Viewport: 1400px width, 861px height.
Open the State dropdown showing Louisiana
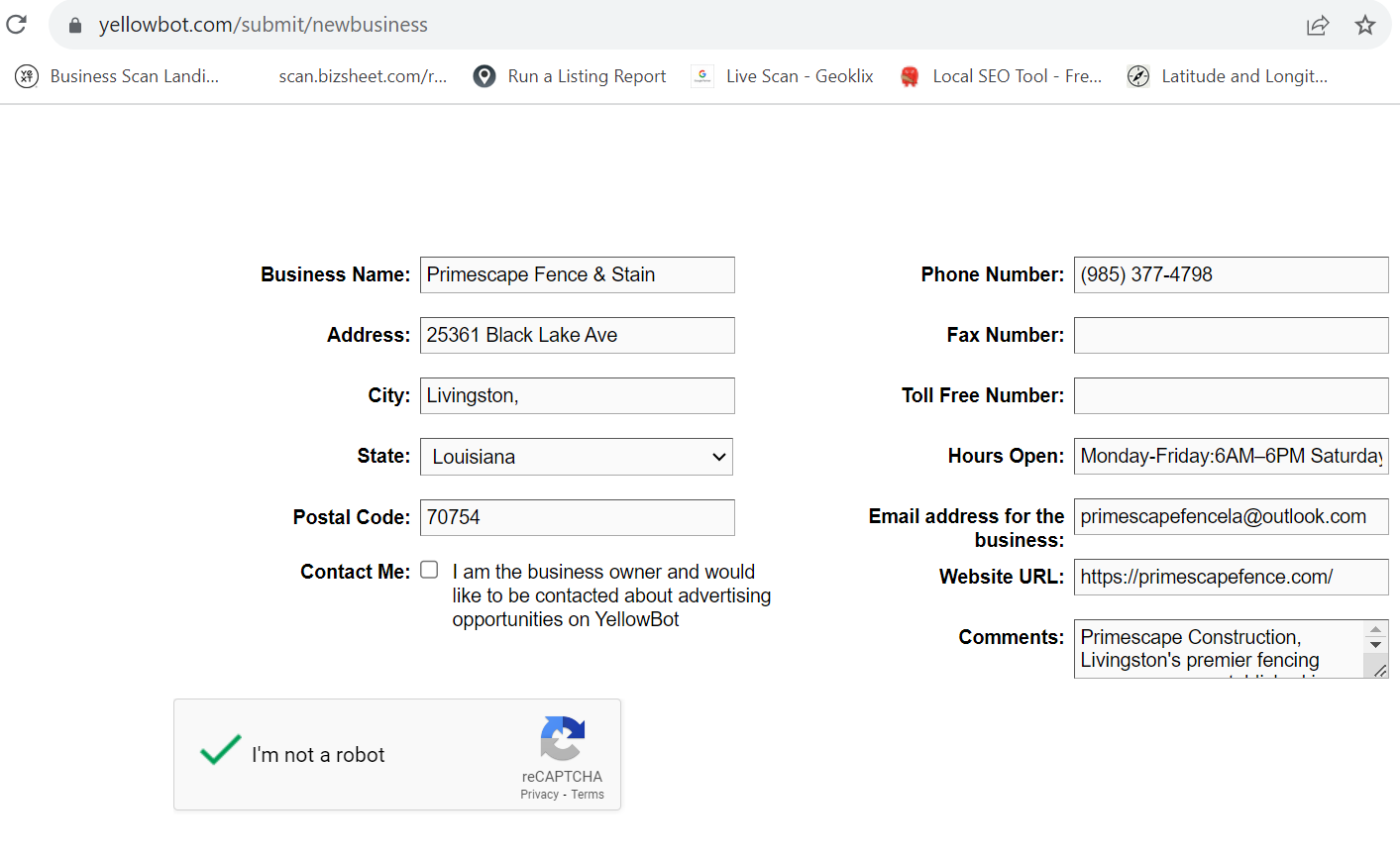click(577, 457)
